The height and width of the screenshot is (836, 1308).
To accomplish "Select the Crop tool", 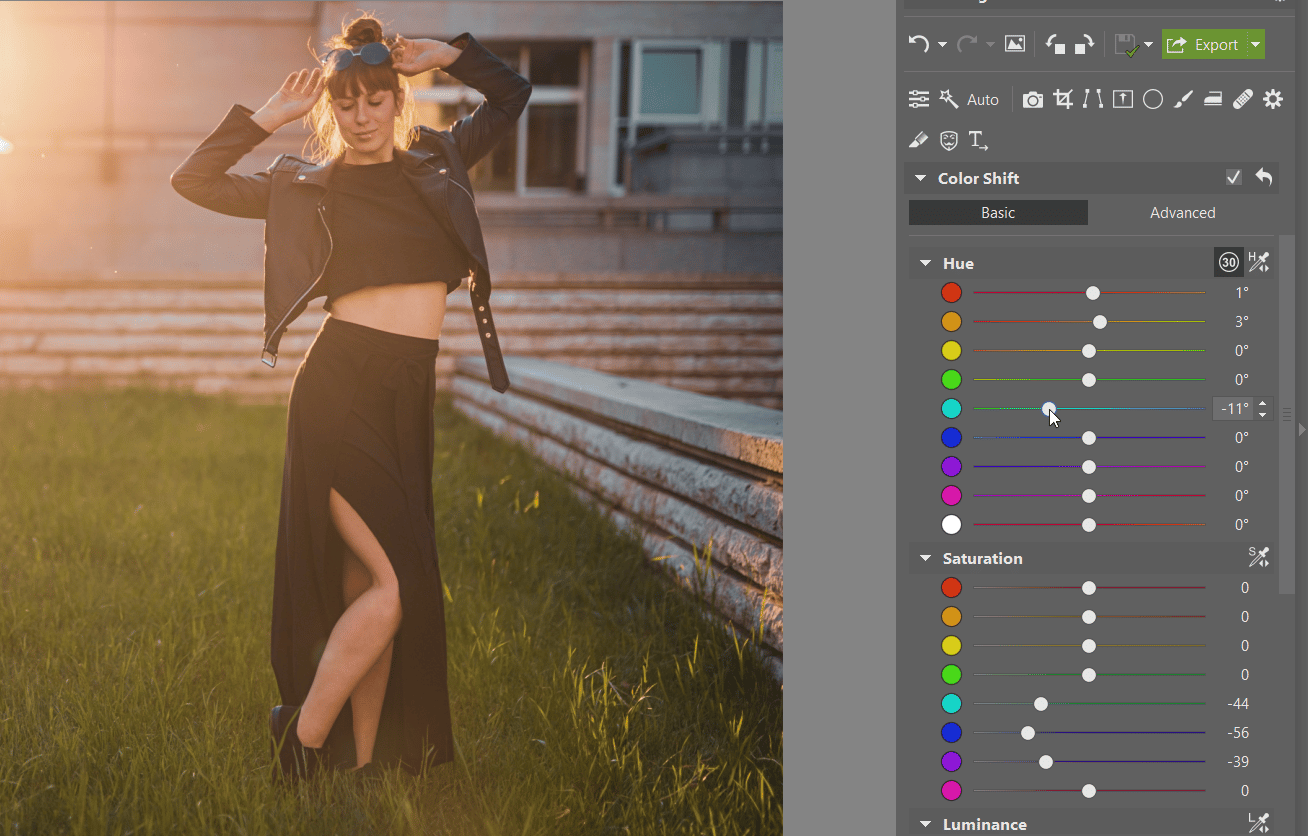I will click(x=1063, y=99).
